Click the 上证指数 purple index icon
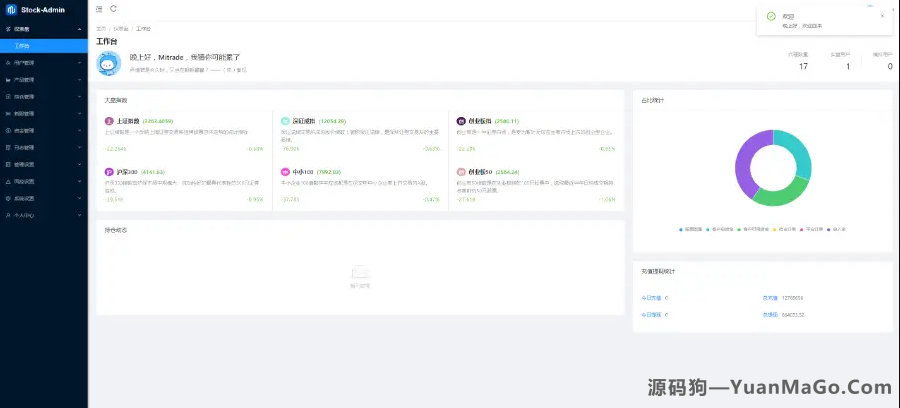This screenshot has width=900, height=408. pos(109,120)
